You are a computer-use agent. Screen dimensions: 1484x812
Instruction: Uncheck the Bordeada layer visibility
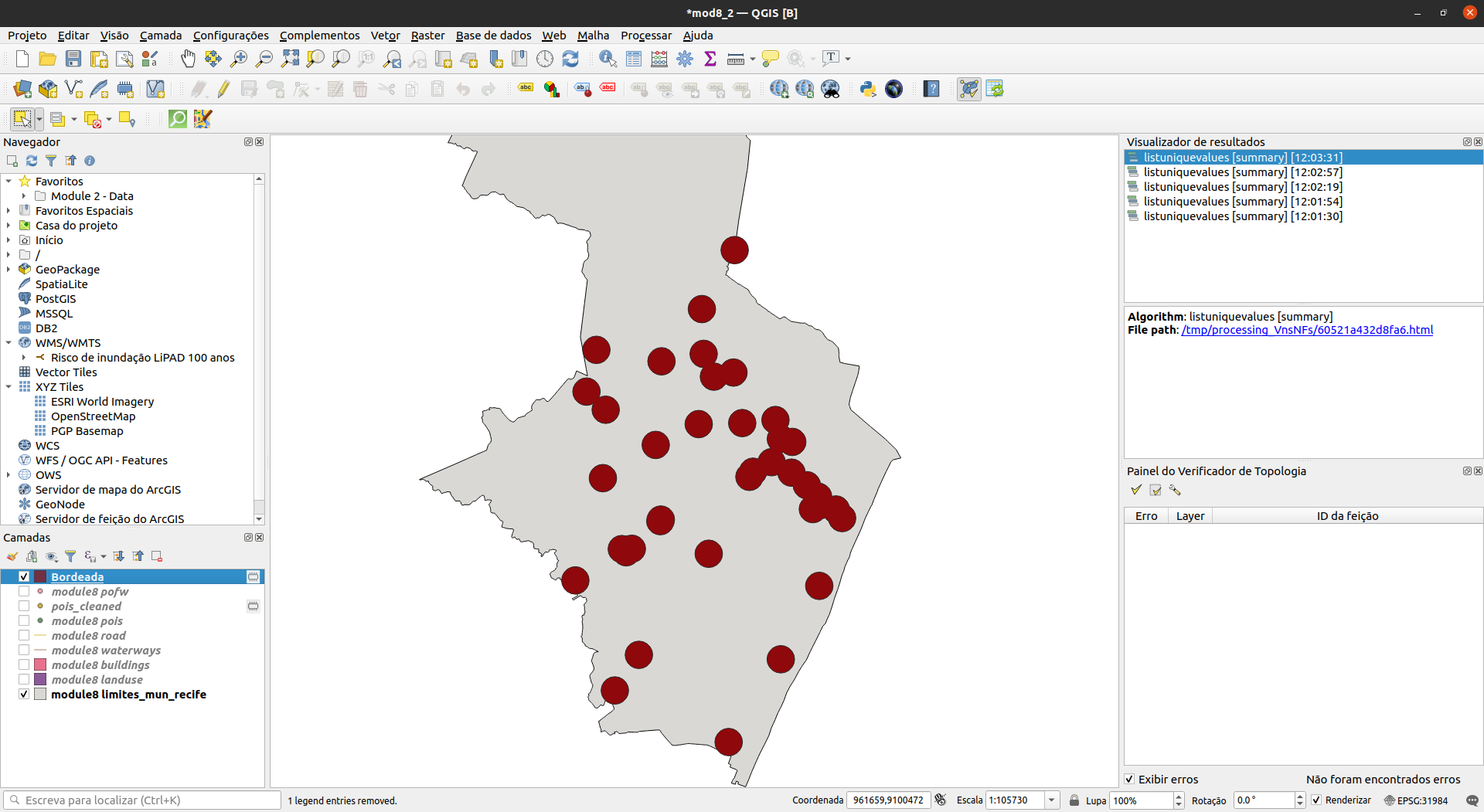coord(24,577)
